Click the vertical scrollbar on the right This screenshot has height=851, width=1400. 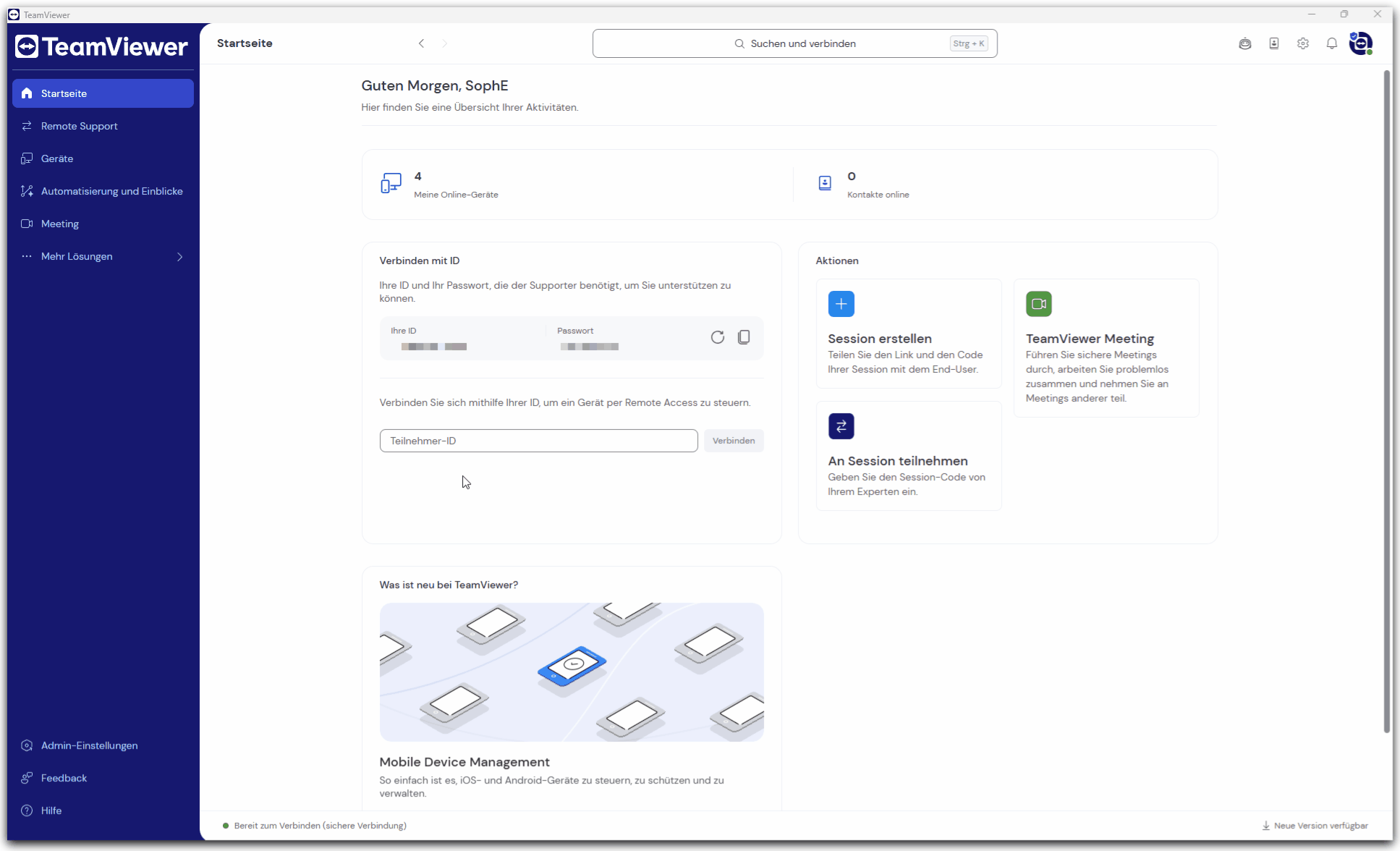(x=1386, y=402)
